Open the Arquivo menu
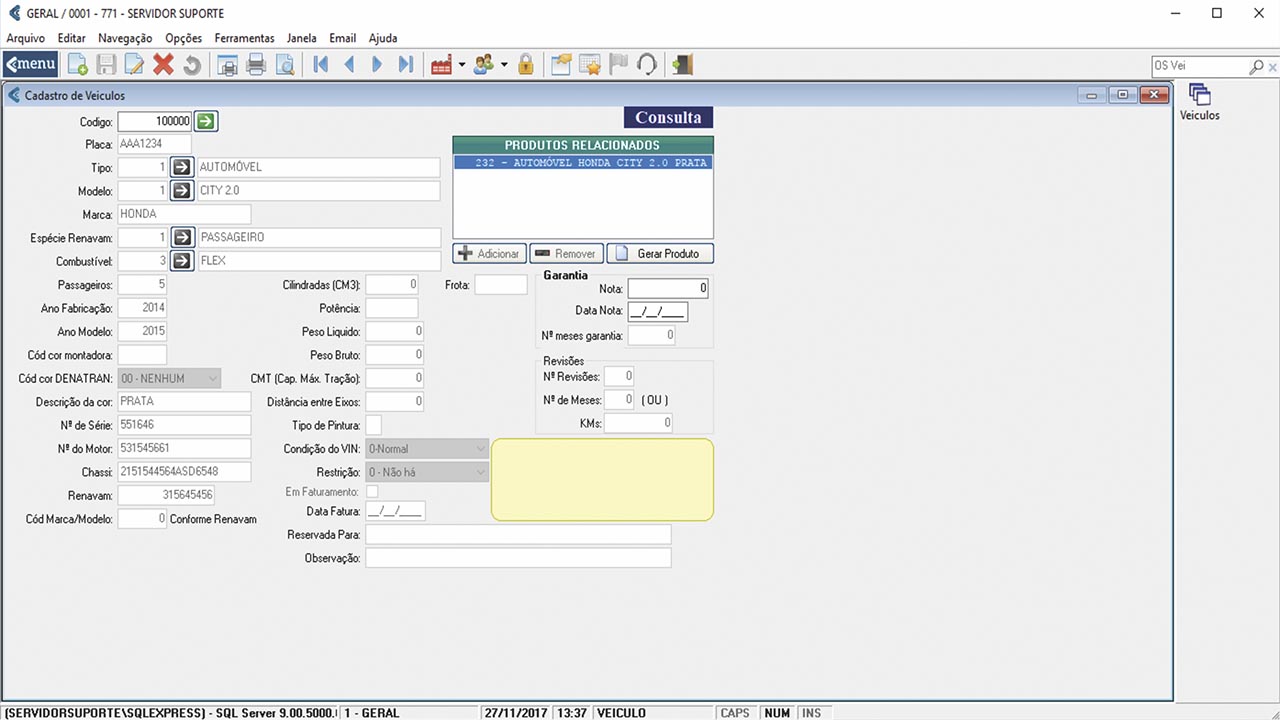The image size is (1280, 720). 26,38
